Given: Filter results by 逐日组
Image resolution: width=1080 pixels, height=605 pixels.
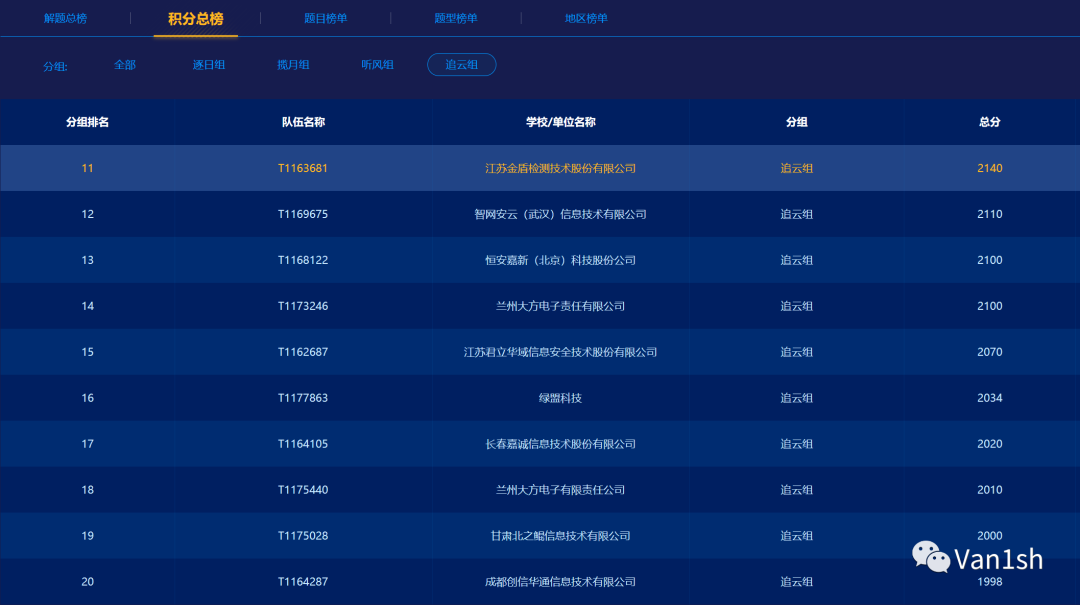Looking at the screenshot, I should [x=209, y=64].
